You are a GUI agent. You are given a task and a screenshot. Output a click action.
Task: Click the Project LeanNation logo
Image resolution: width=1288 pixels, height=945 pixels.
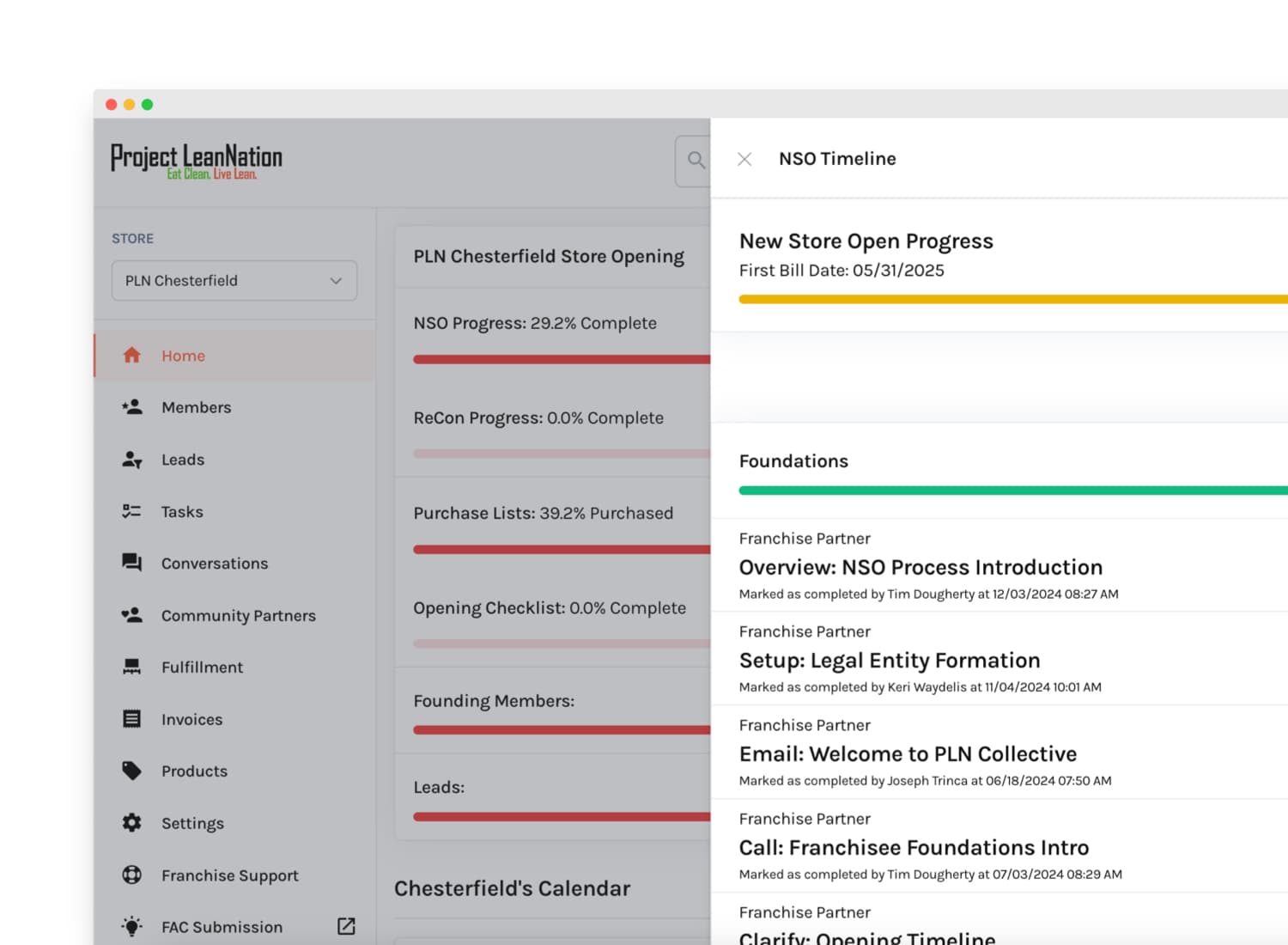point(197,161)
